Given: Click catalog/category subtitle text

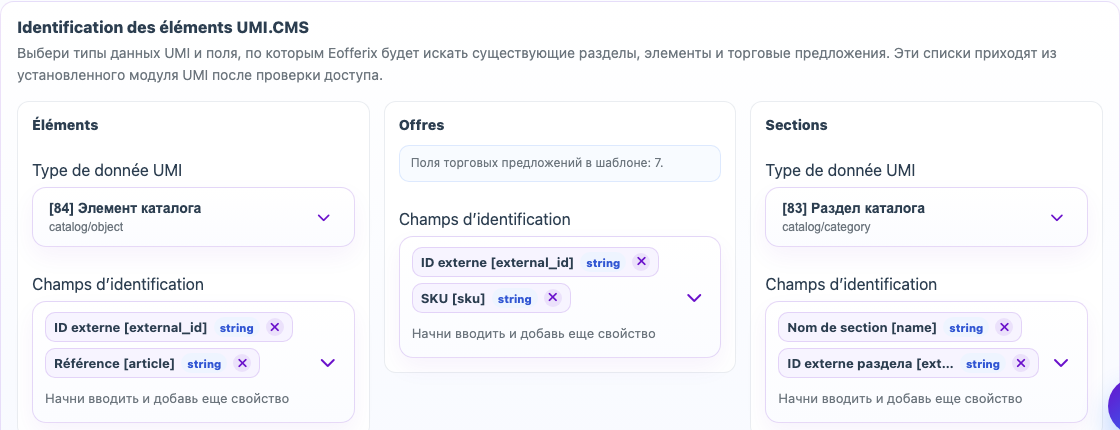Looking at the screenshot, I should click(x=826, y=227).
